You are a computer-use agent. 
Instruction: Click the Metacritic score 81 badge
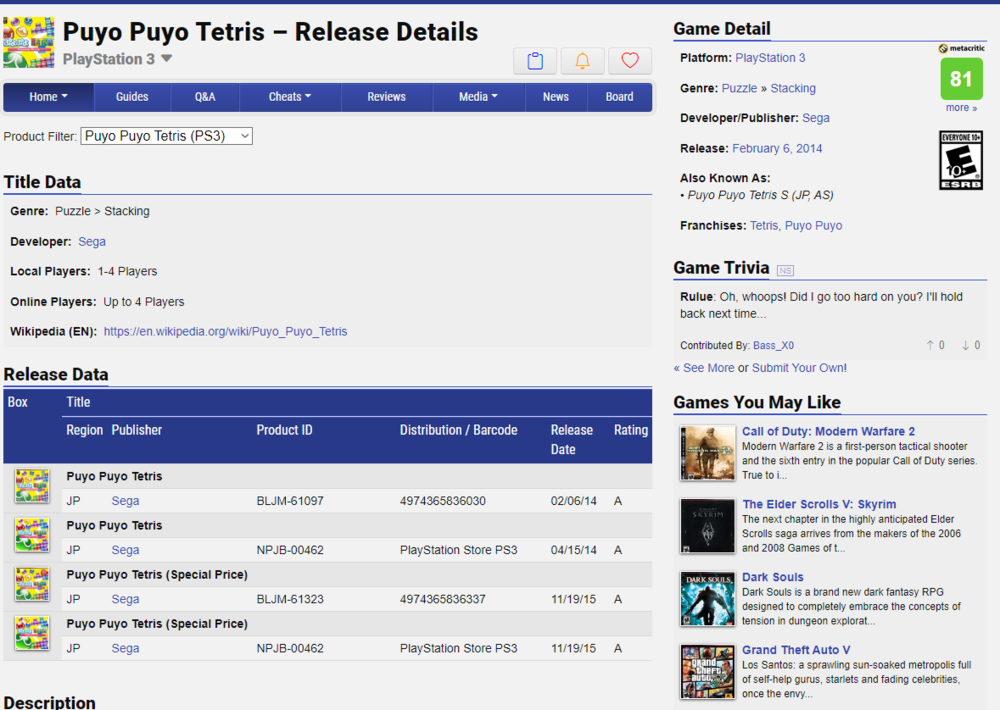pos(961,79)
